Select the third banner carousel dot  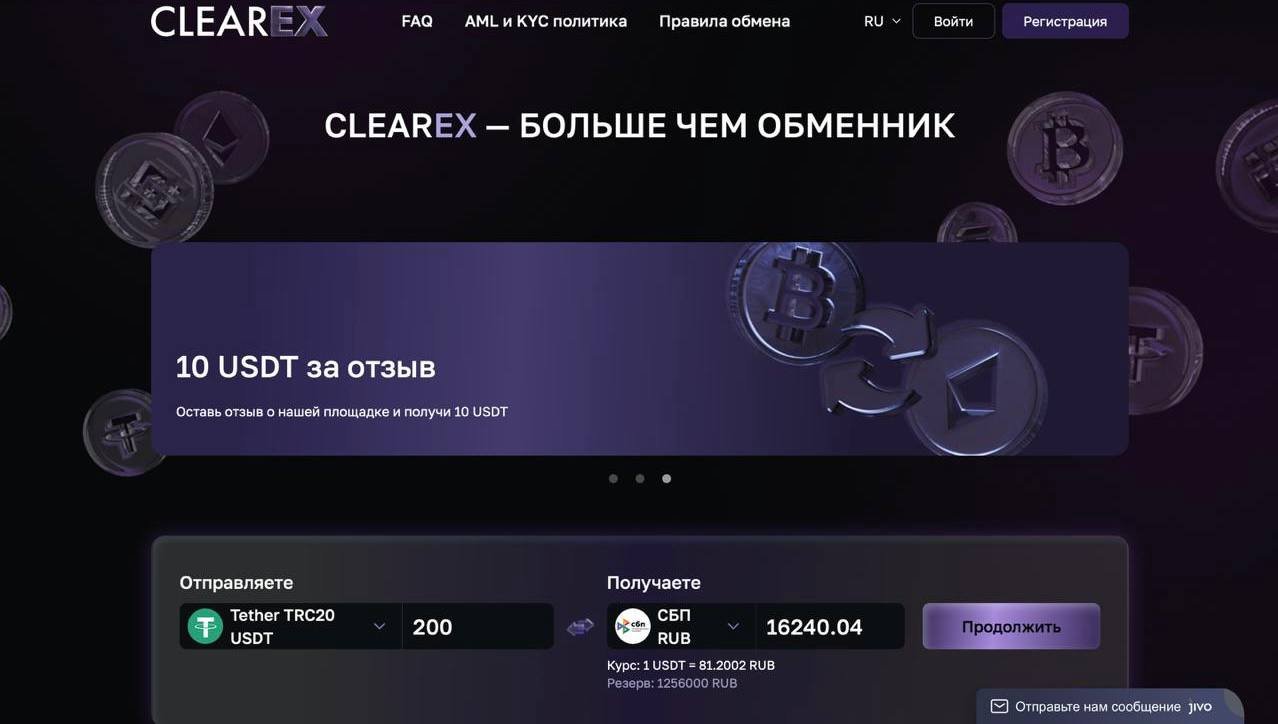[667, 479]
